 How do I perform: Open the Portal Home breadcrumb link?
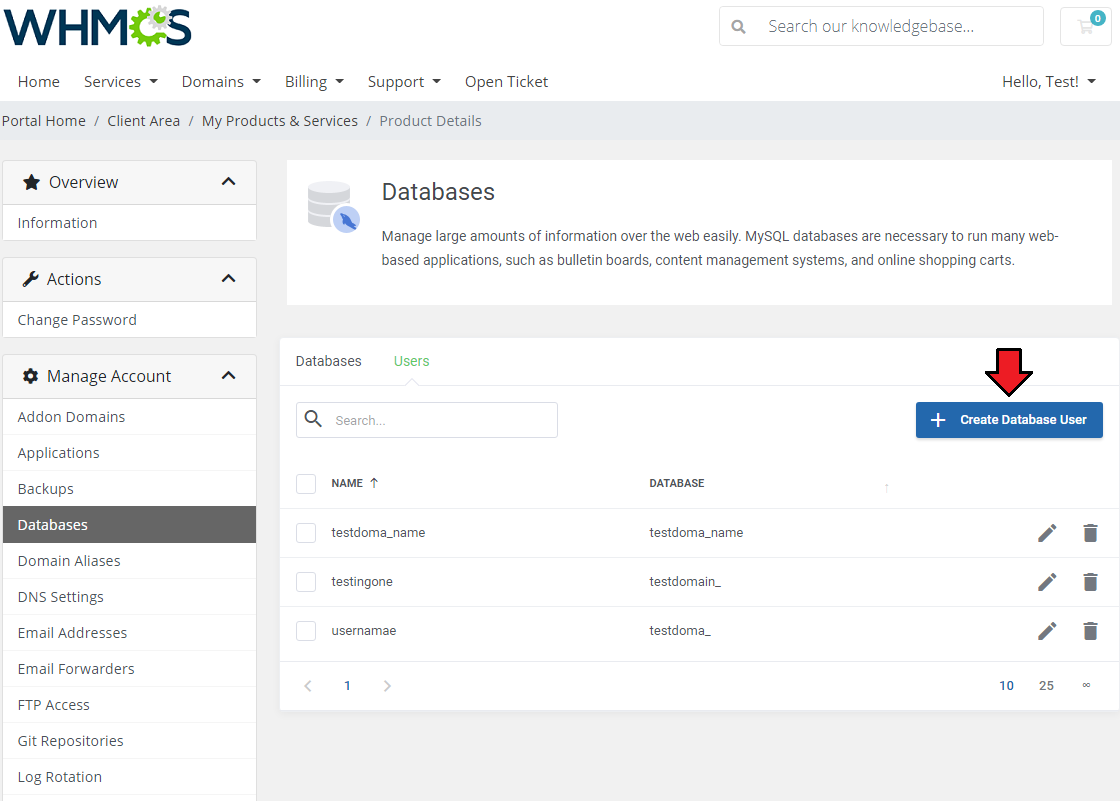point(44,121)
